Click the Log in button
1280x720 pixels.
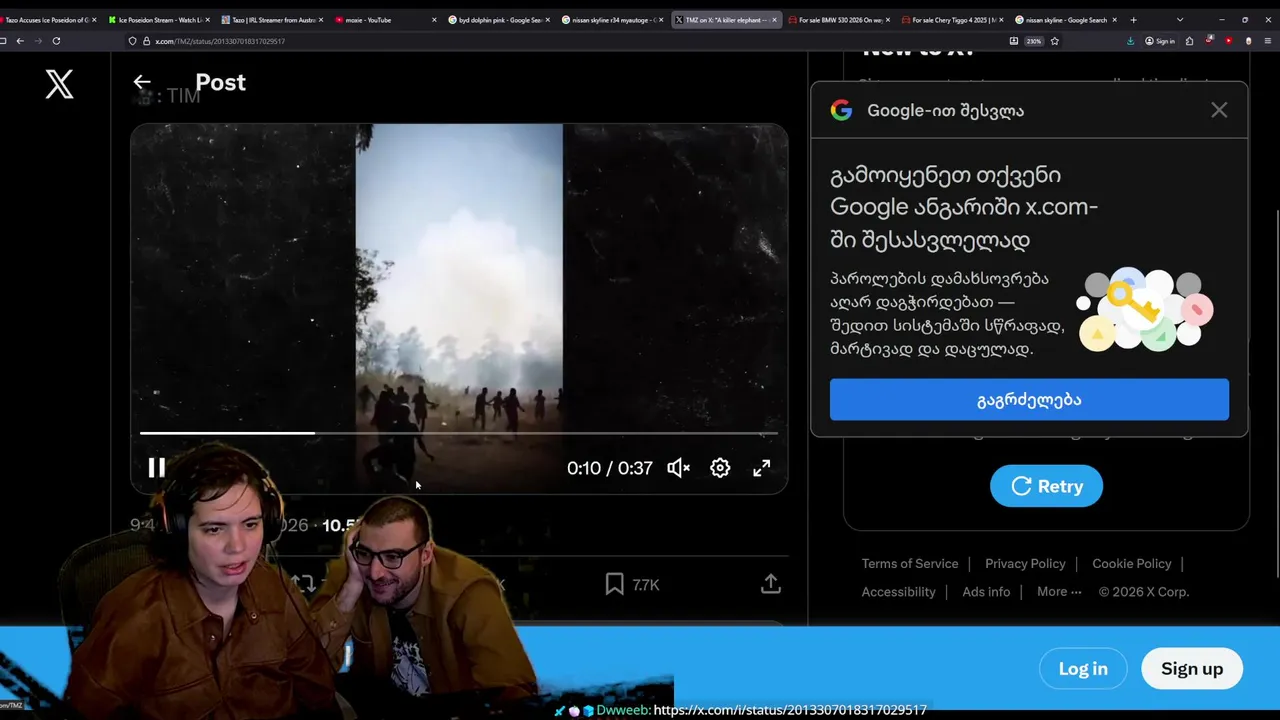(1083, 669)
